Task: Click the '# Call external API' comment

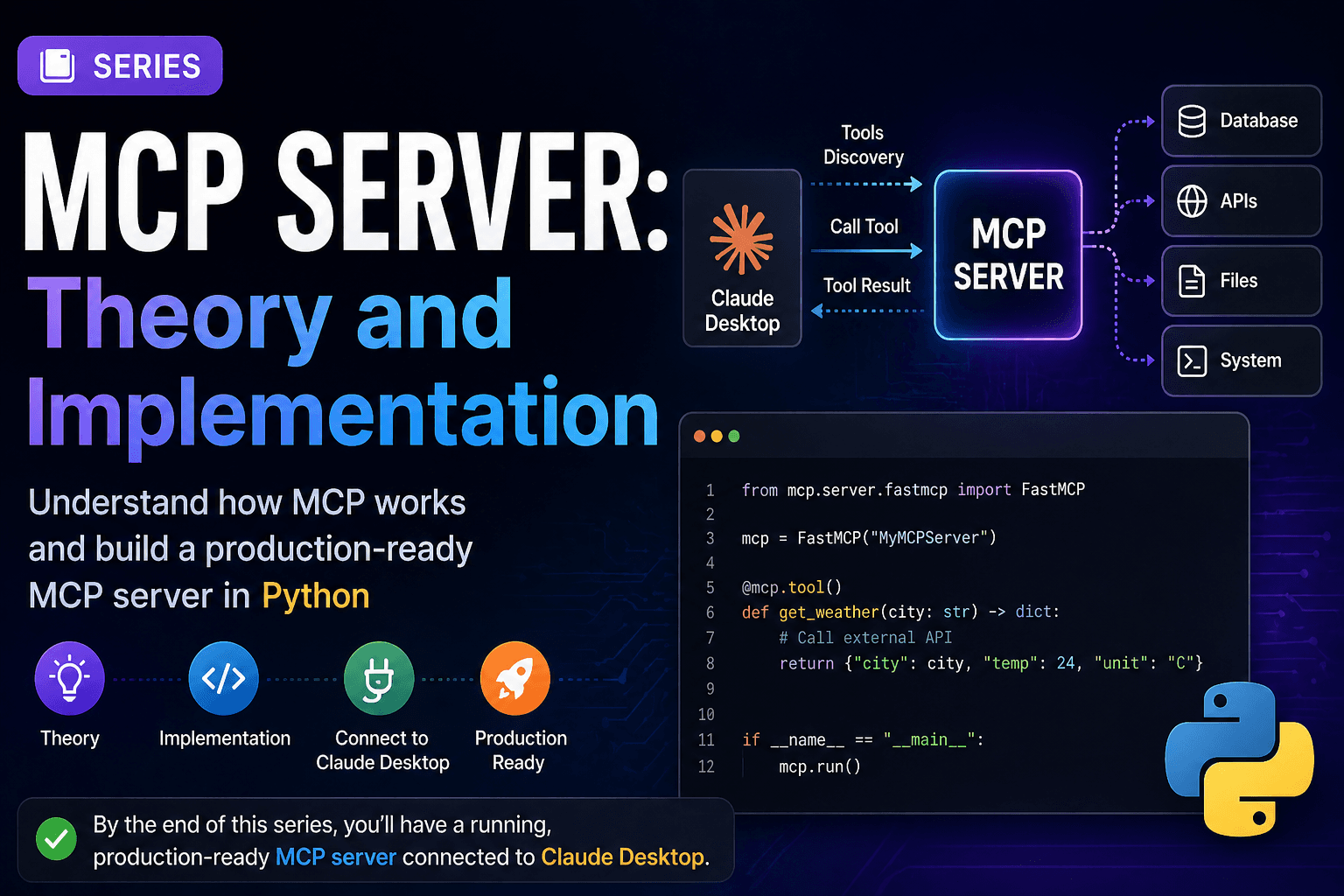Action: (x=865, y=637)
